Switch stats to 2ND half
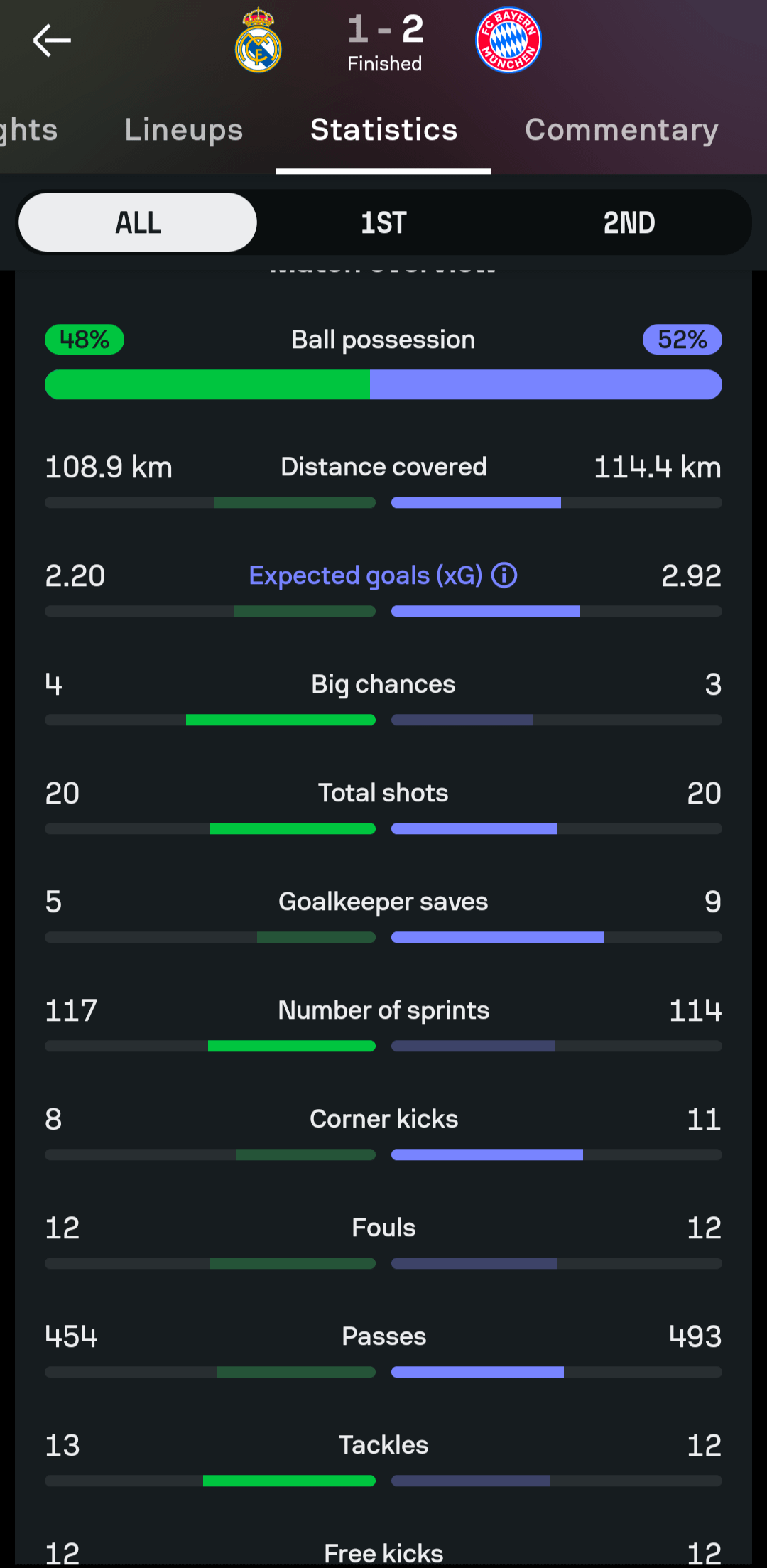 tap(629, 223)
